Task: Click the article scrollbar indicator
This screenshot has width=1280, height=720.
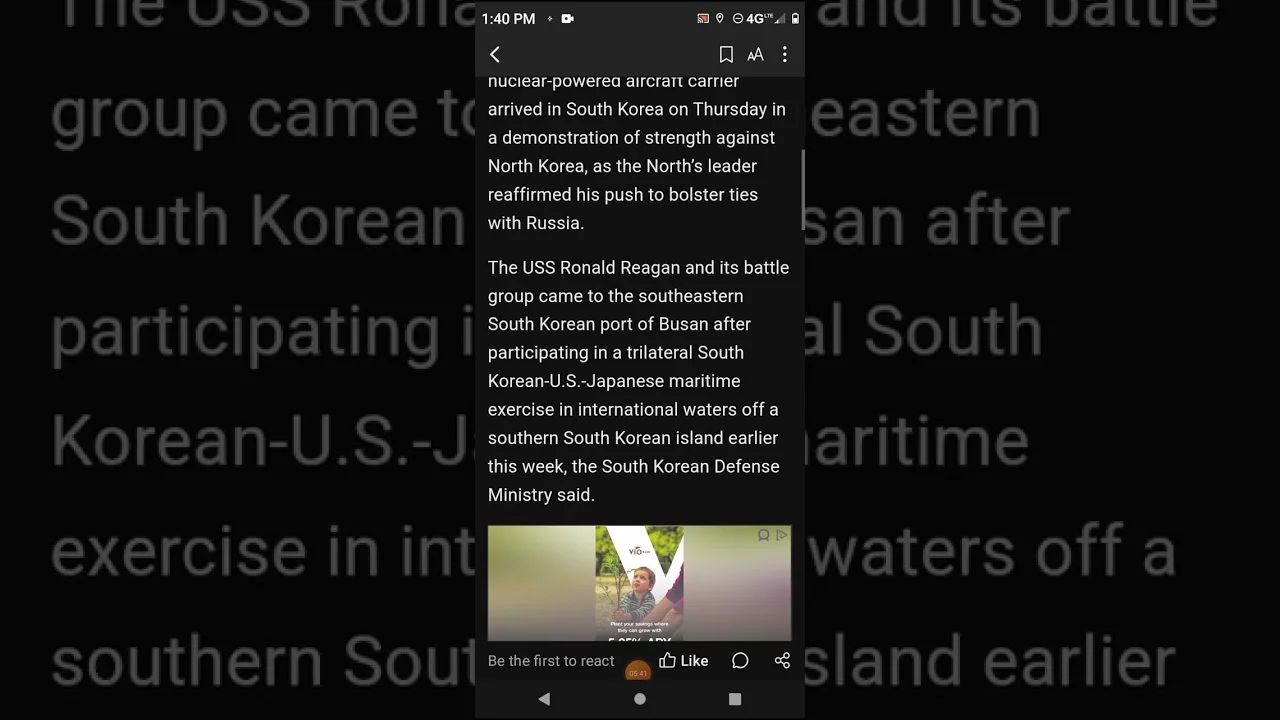Action: click(802, 190)
